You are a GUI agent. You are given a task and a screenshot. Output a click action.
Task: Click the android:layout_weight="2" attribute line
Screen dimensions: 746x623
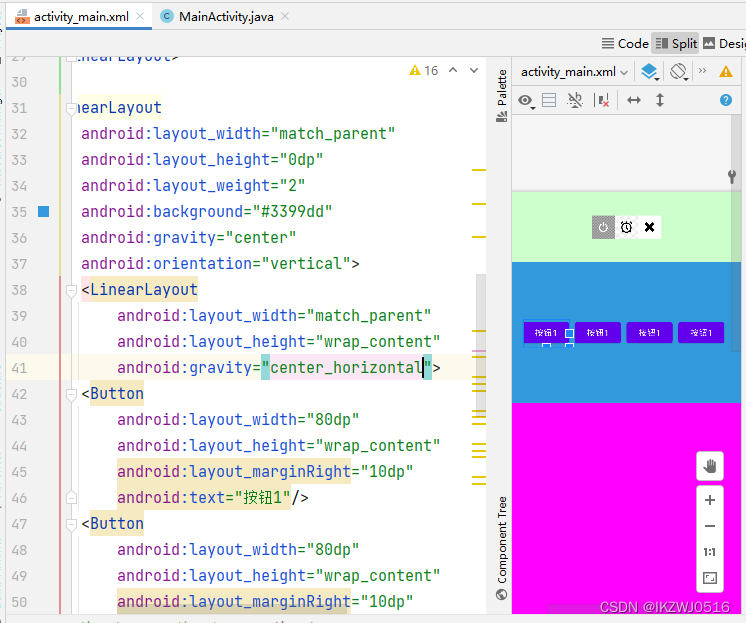(193, 186)
